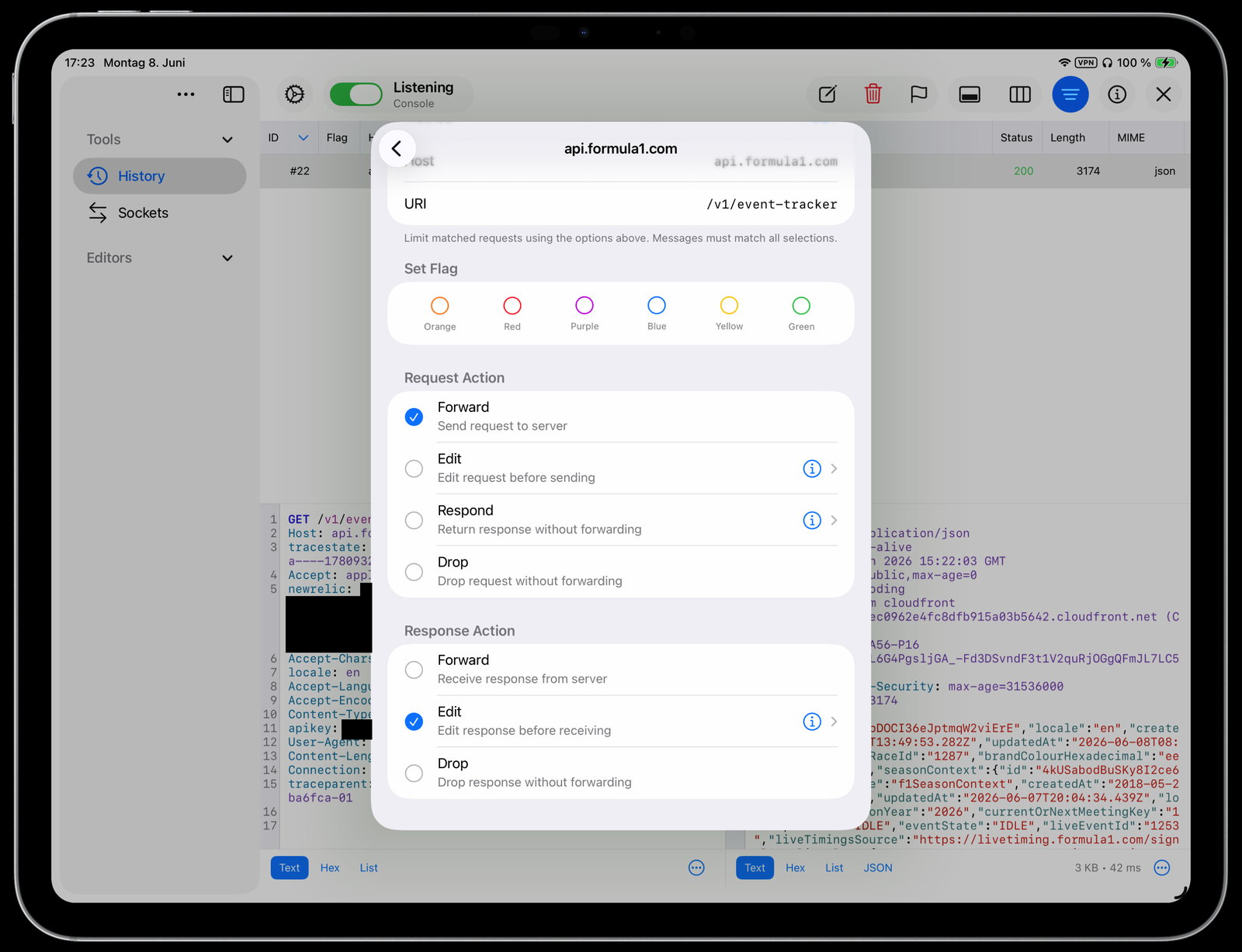Switch request pane to Text view
1242x952 pixels.
pos(290,868)
